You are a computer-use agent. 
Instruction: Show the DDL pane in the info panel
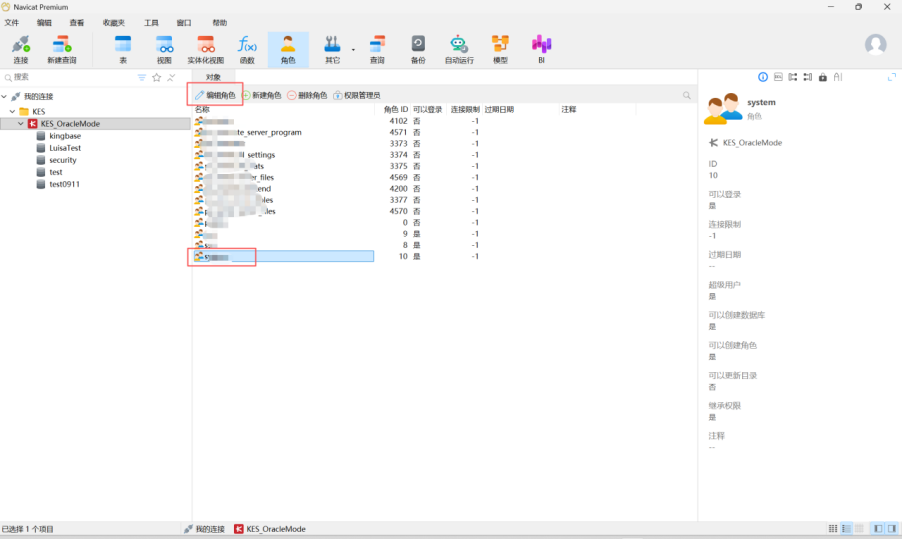[777, 77]
